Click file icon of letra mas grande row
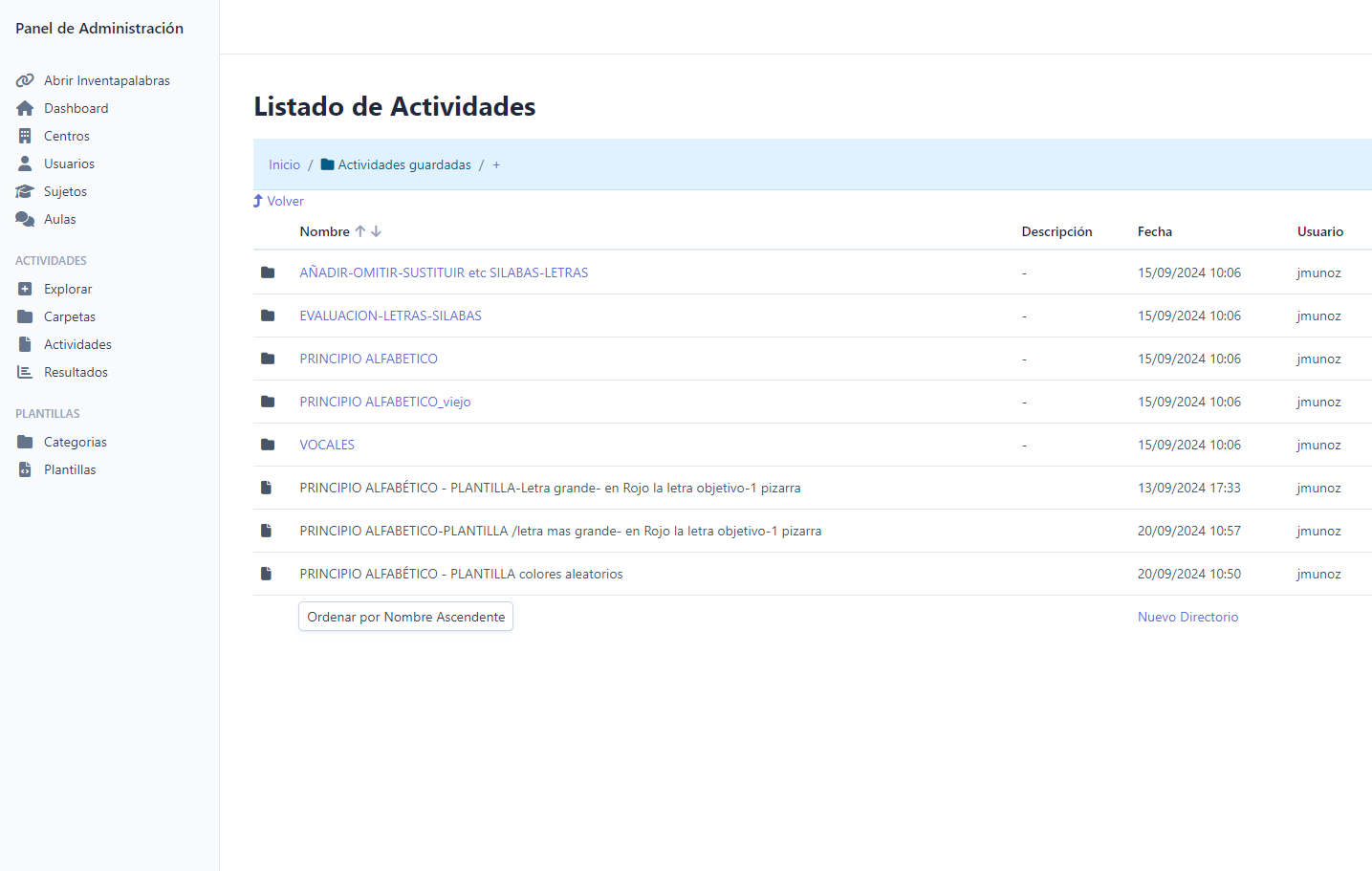1372x871 pixels. (267, 531)
